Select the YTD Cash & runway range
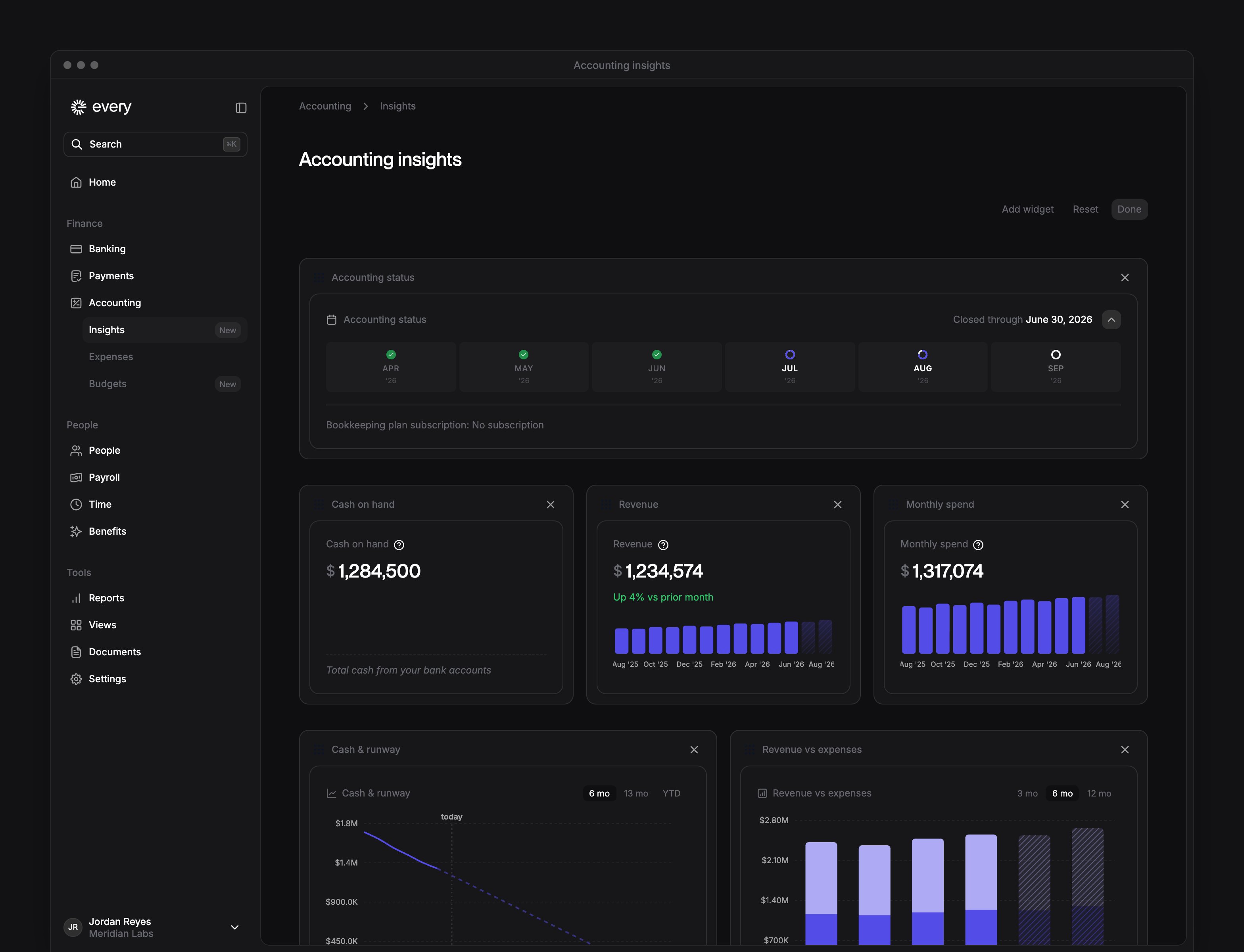Screen dimensions: 1244x952 pyautogui.click(x=672, y=793)
